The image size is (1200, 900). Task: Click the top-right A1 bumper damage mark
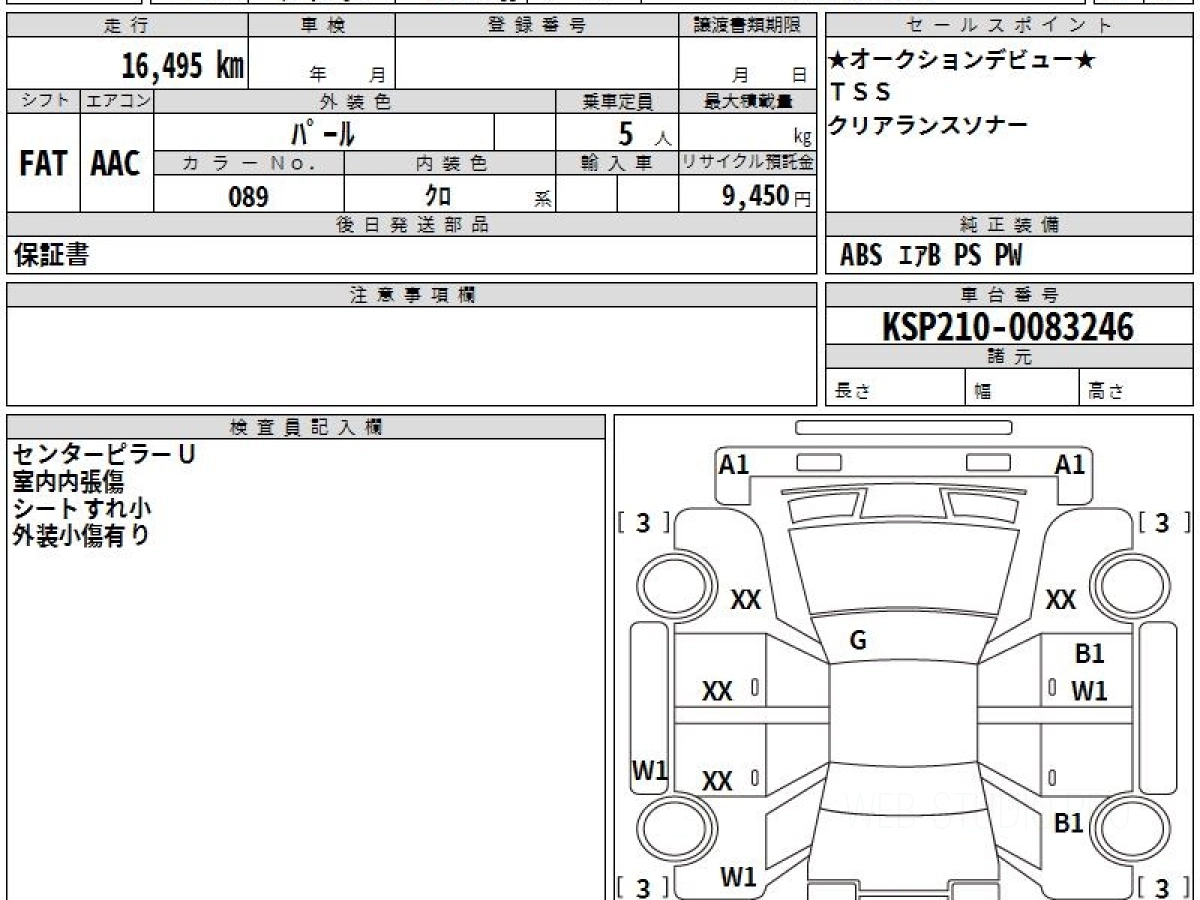[1069, 464]
